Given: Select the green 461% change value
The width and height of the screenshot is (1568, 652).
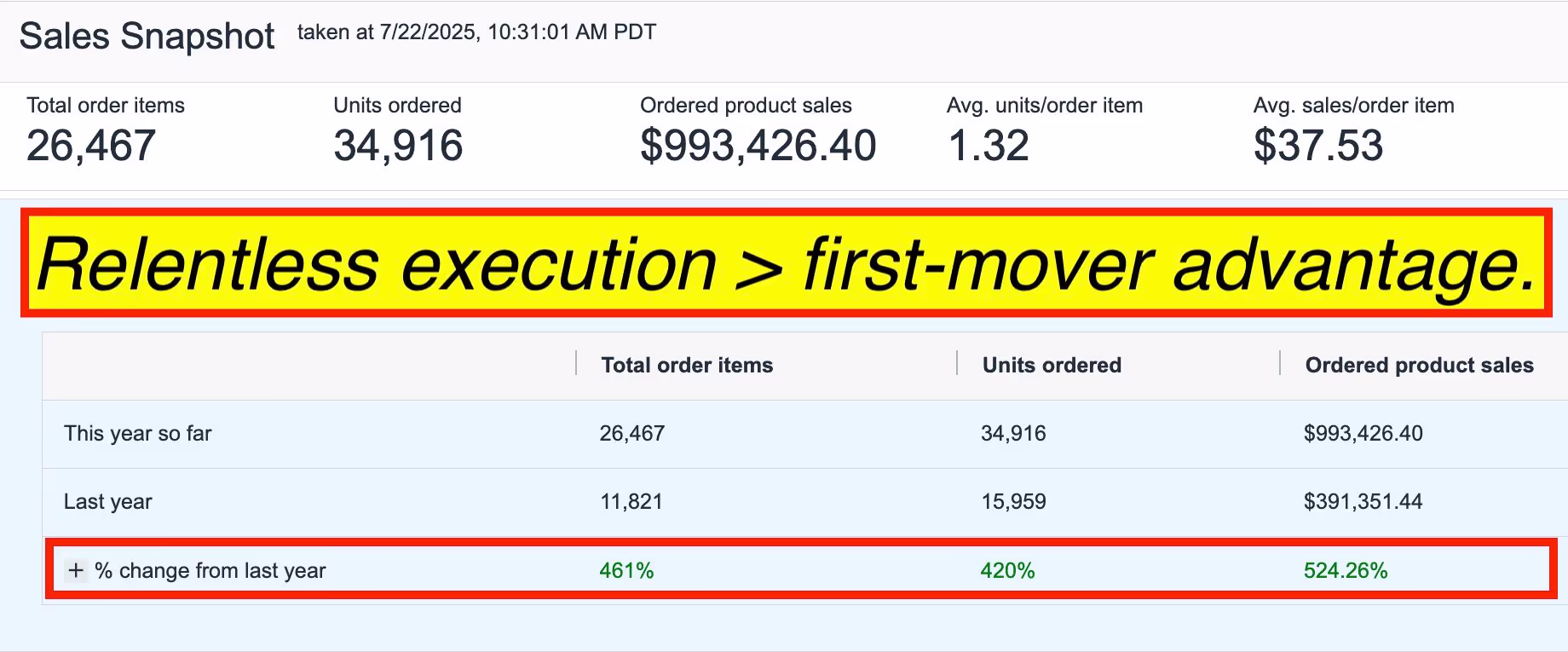Looking at the screenshot, I should tap(626, 571).
